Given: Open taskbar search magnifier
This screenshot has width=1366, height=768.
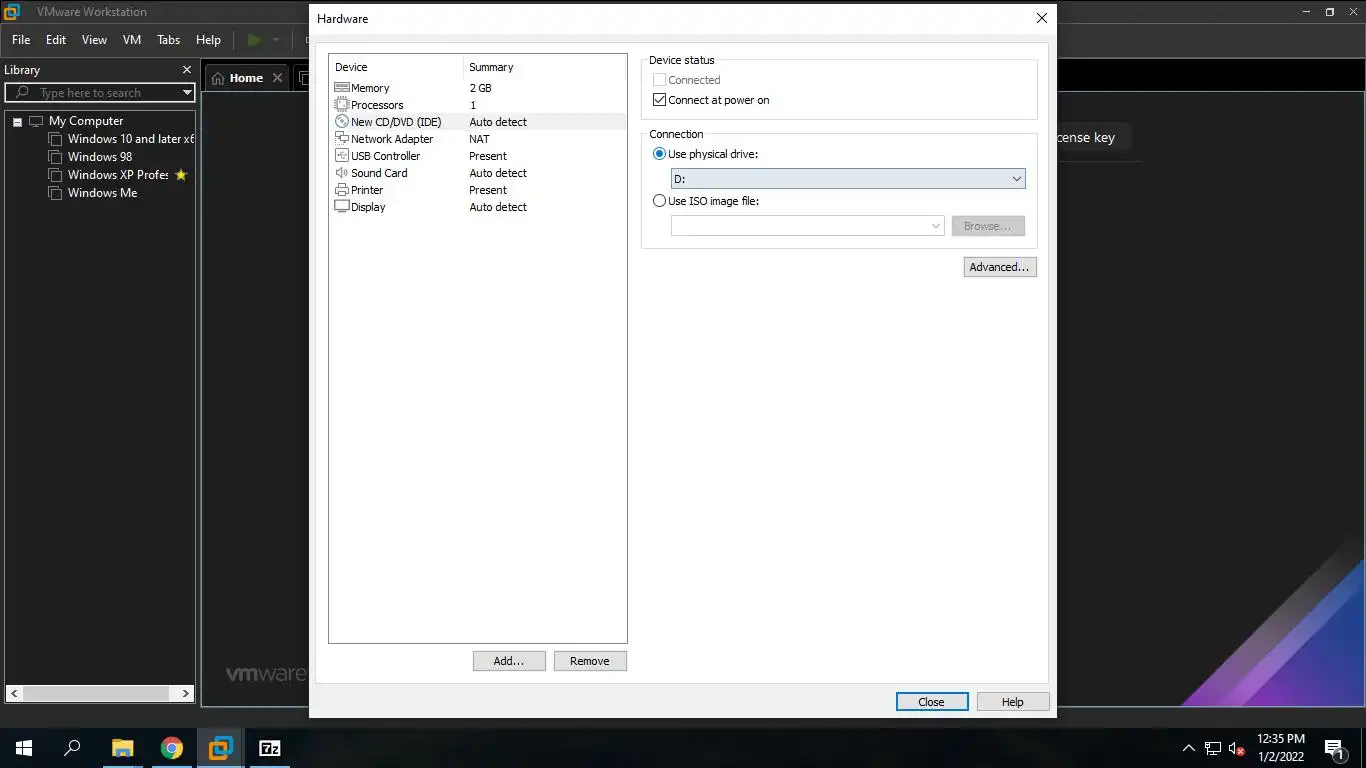Looking at the screenshot, I should (72, 748).
